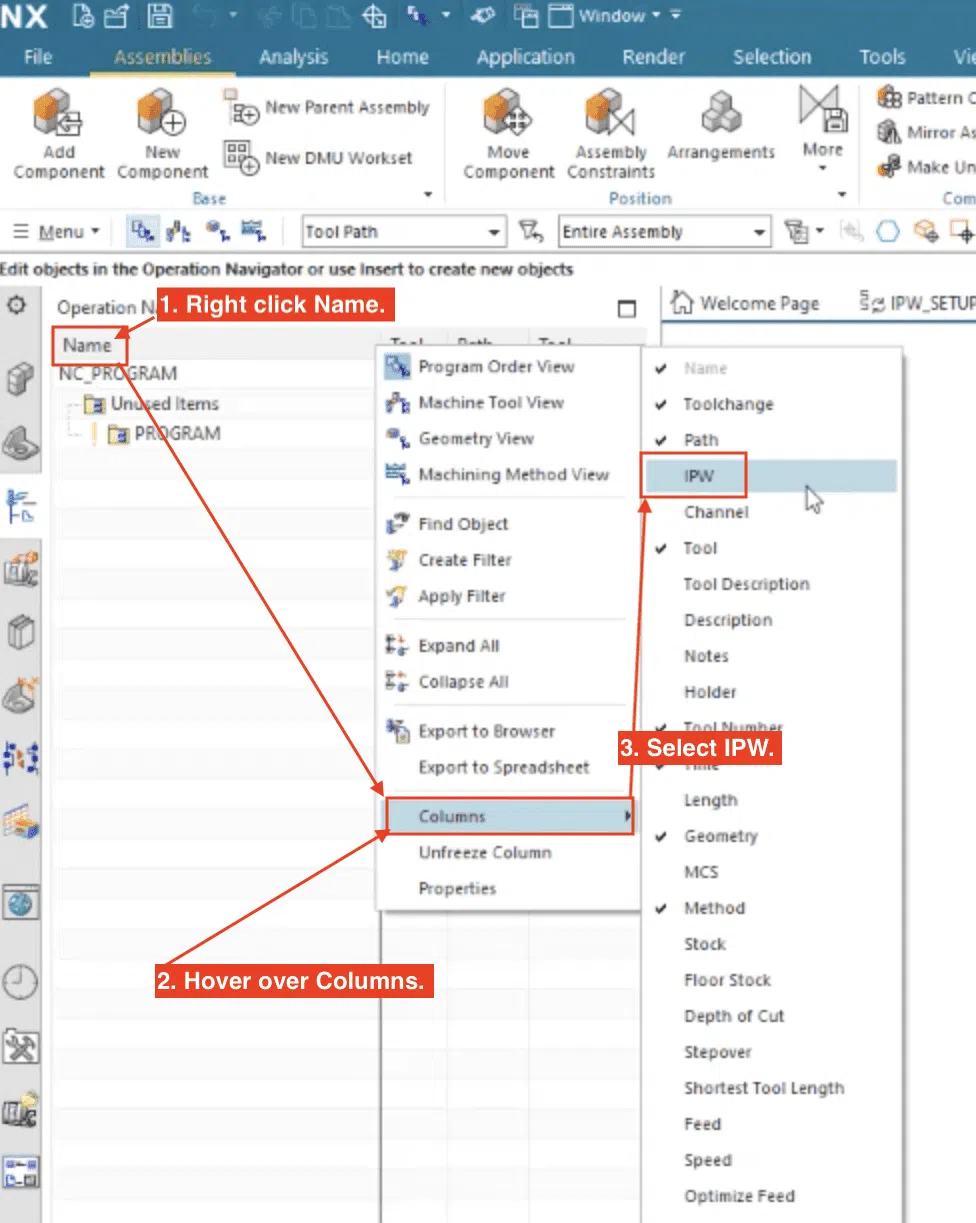Uncheck the Method column
This screenshot has height=1223, width=976.
(770, 908)
